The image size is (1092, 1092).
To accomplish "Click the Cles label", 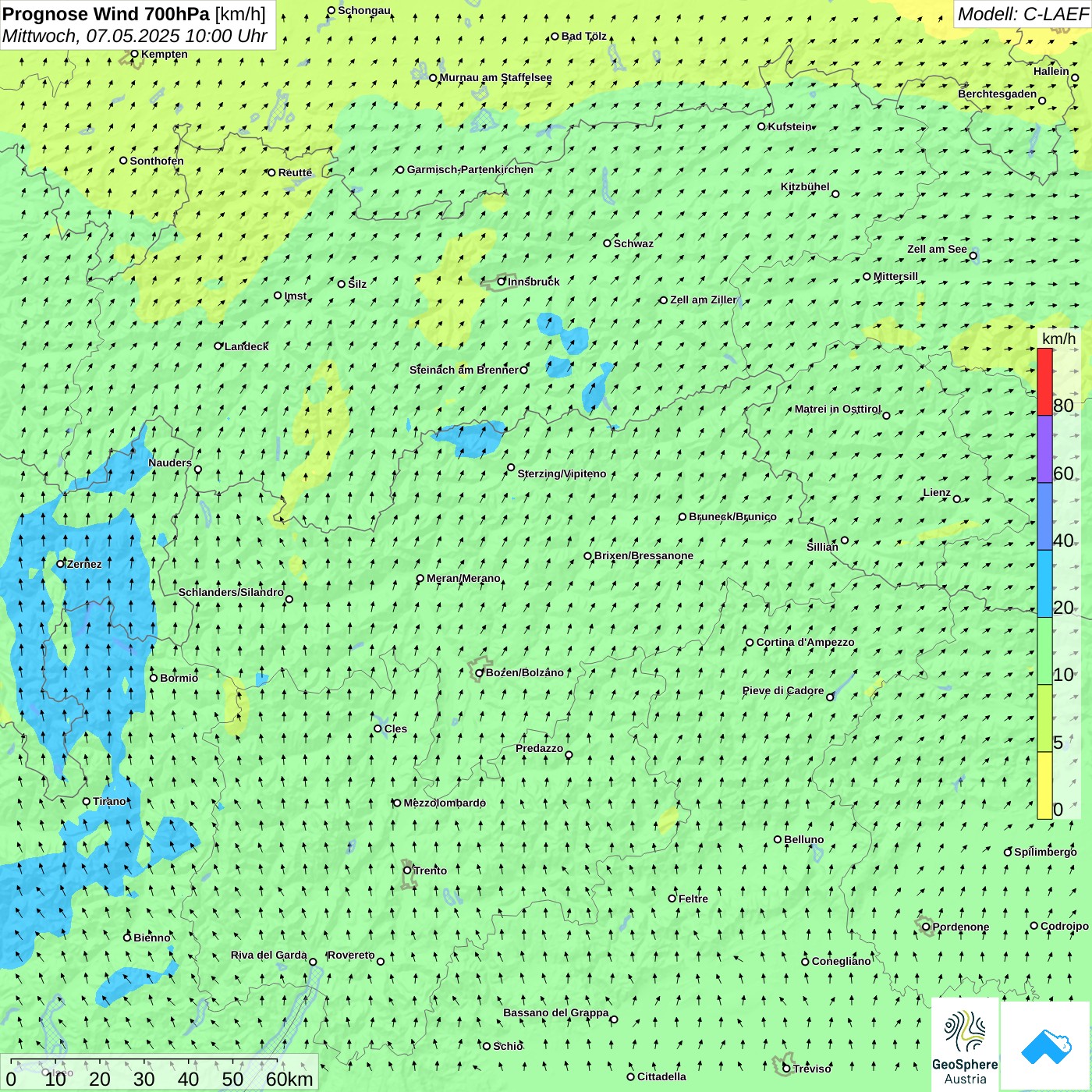I will [x=395, y=729].
